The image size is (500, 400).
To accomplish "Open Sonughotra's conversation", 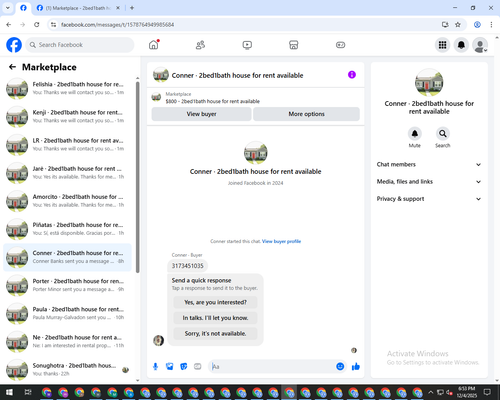I will coord(67,370).
